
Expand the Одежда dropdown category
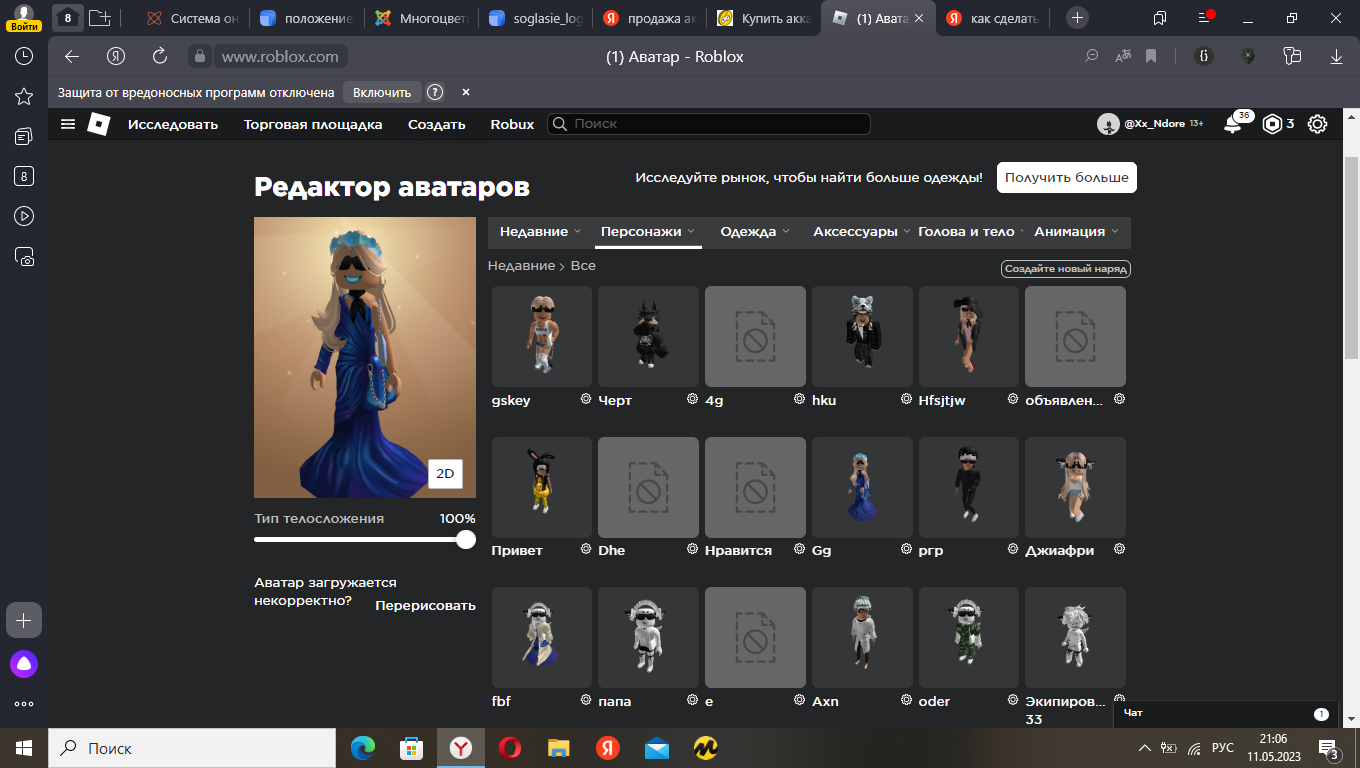(x=754, y=232)
